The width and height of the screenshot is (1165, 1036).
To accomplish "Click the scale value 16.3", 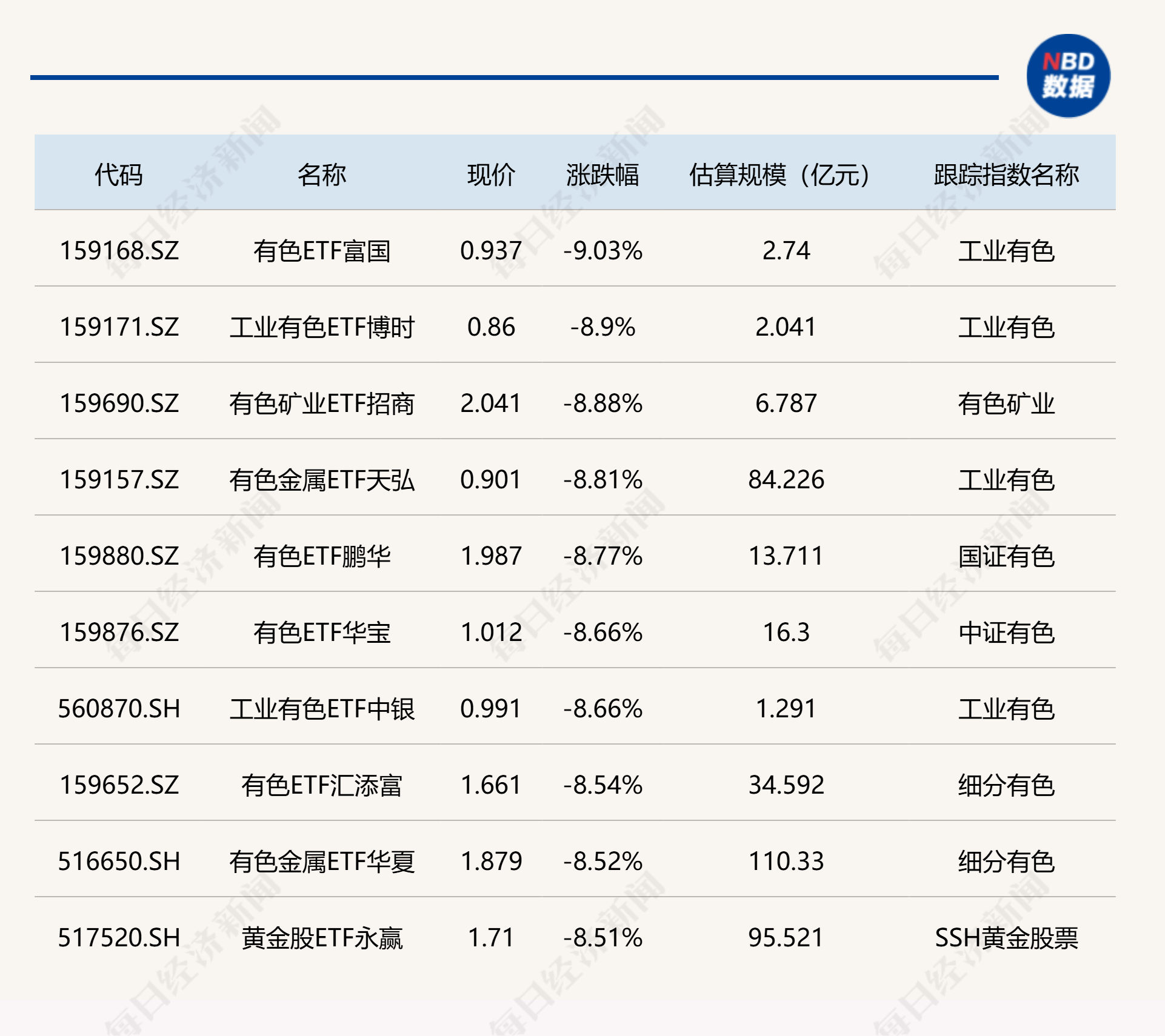I will pos(786,633).
